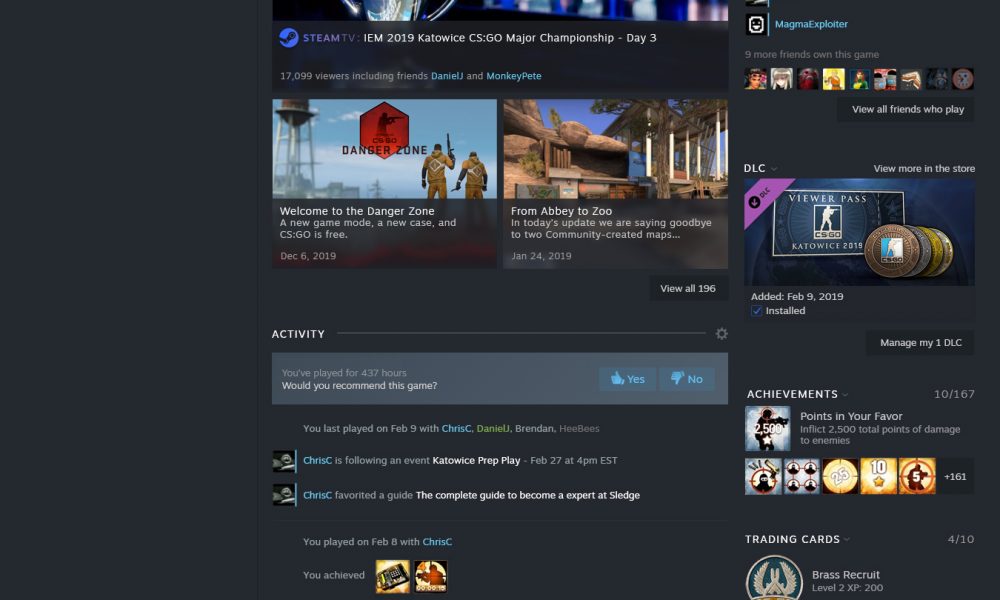
Task: Open friend avatar with headband-wearing face
Action: (755, 79)
